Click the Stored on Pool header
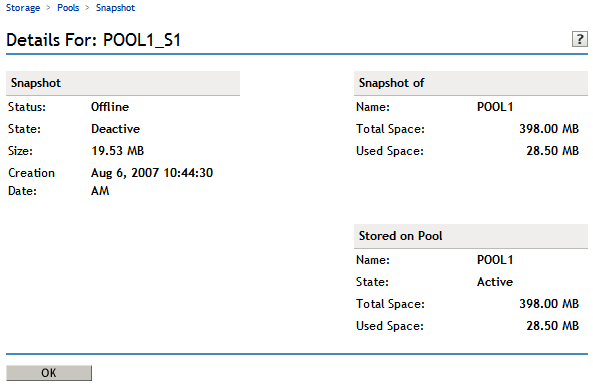Image resolution: width=593 pixels, height=386 pixels. [471, 236]
